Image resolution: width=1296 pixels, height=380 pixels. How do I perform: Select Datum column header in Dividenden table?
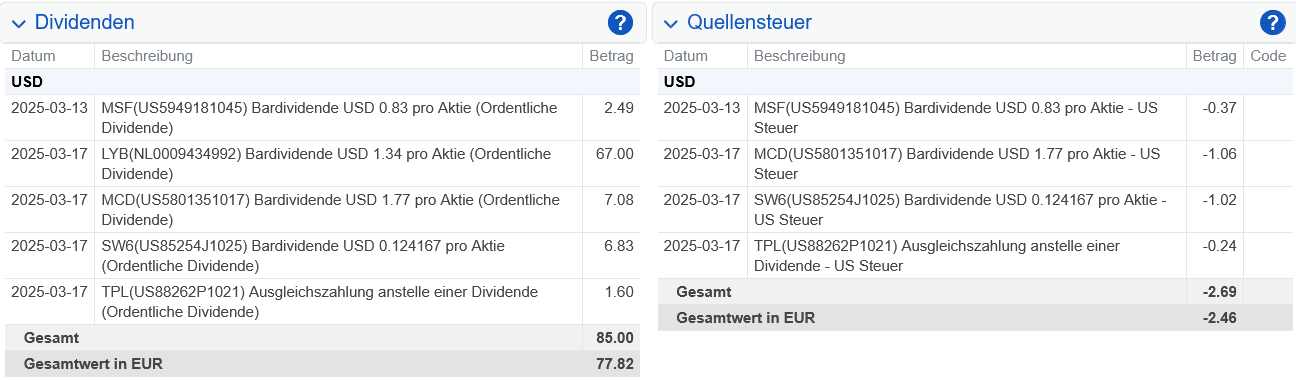(33, 56)
